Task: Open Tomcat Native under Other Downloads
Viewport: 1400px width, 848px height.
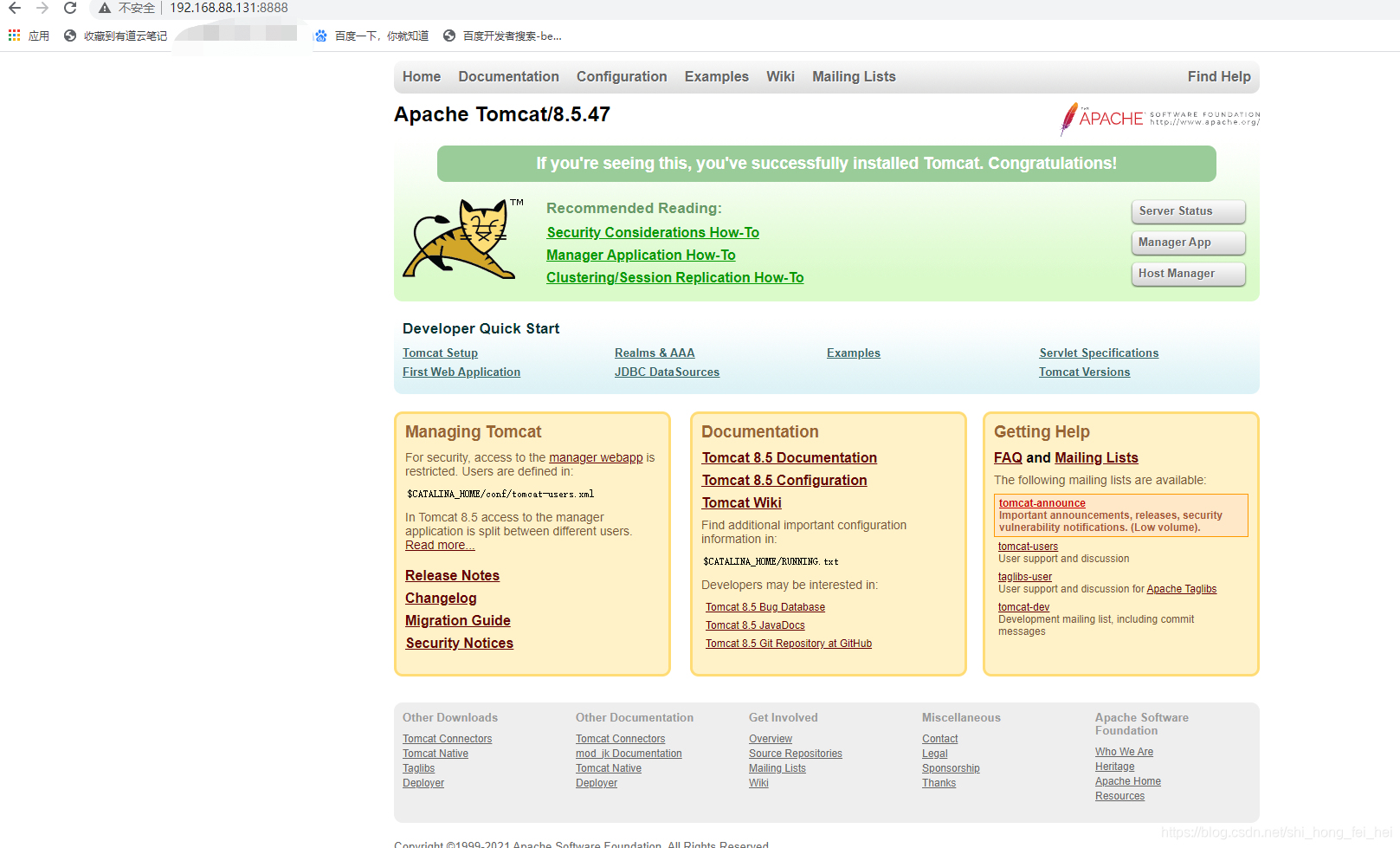Action: (435, 754)
